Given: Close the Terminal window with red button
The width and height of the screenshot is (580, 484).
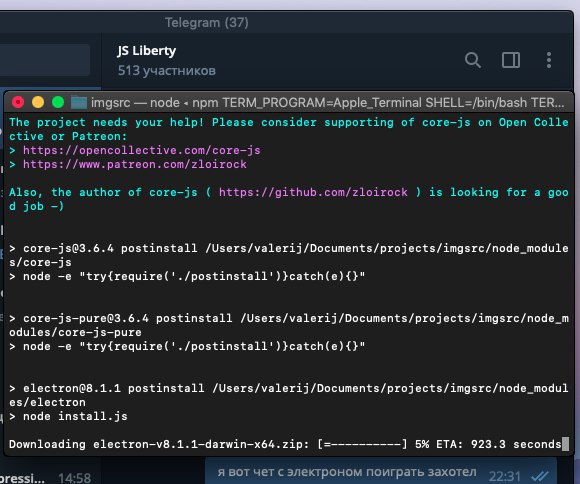Looking at the screenshot, I should (x=18, y=102).
